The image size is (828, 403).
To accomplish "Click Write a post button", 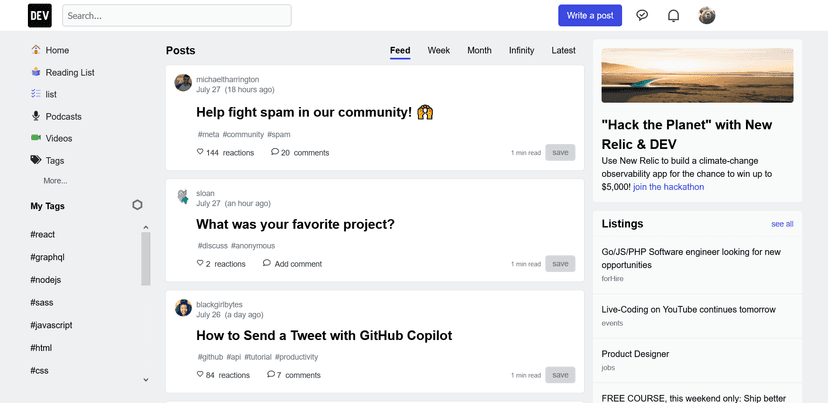I will tap(590, 15).
